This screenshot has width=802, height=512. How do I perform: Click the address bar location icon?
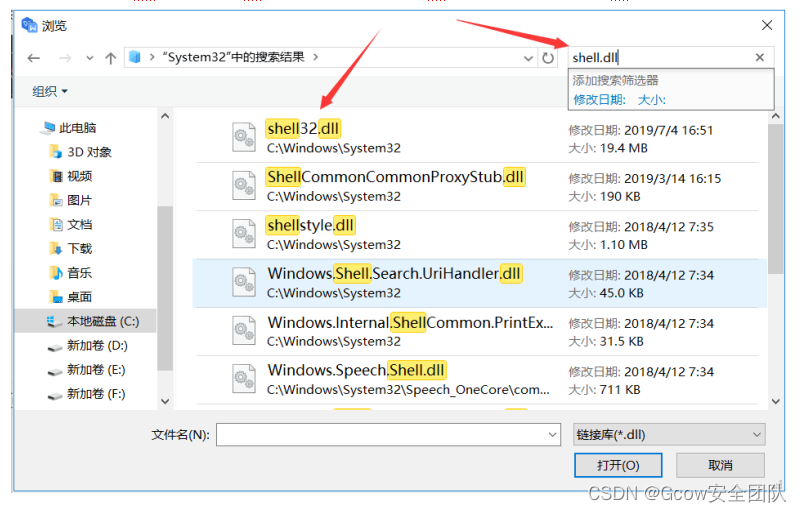pos(135,57)
